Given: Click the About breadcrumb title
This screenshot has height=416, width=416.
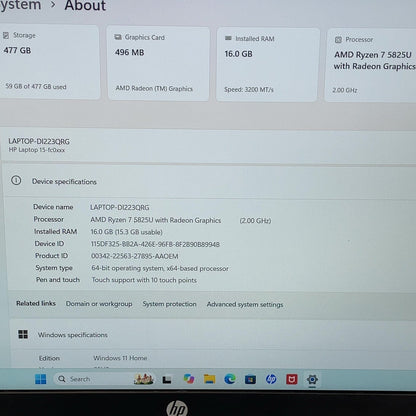Looking at the screenshot, I should coord(85,5).
